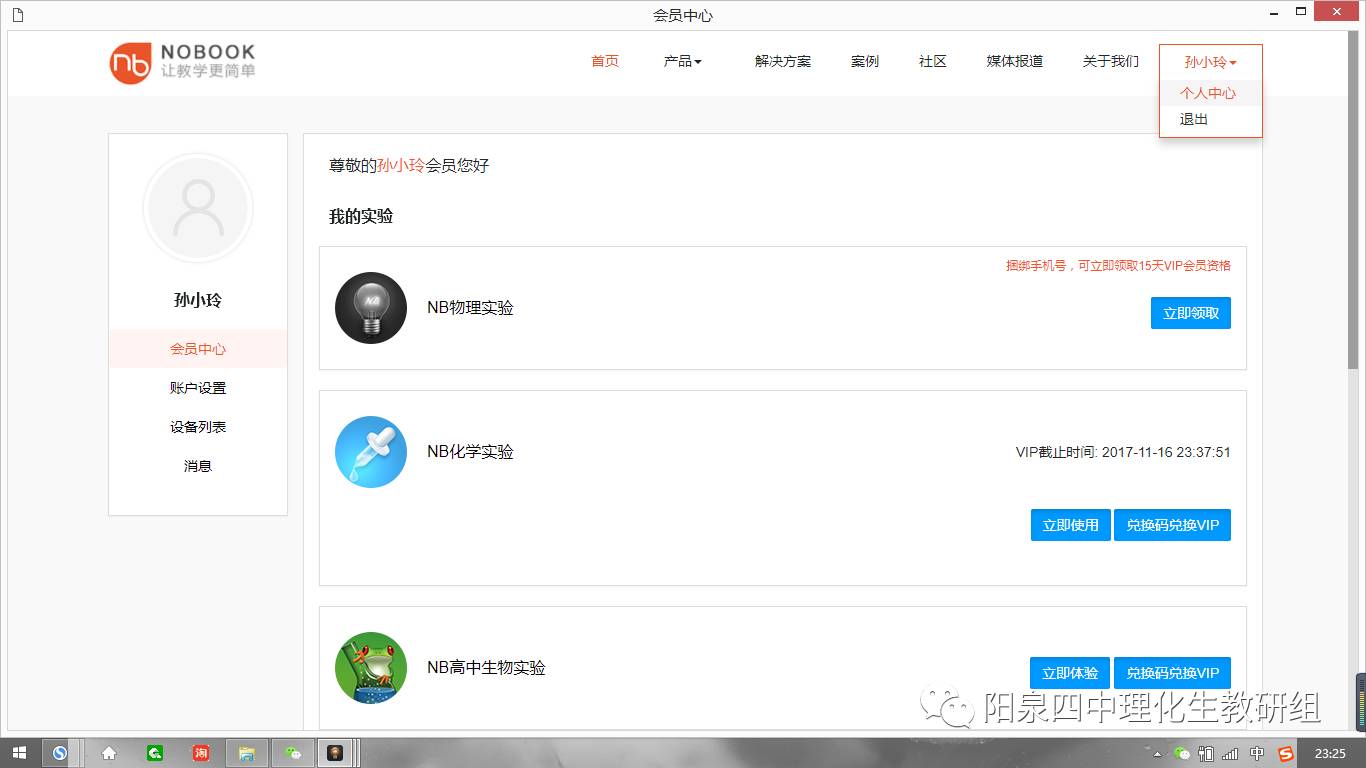The height and width of the screenshot is (768, 1366).
Task: Show hidden system tray icons
Action: coord(1158,754)
